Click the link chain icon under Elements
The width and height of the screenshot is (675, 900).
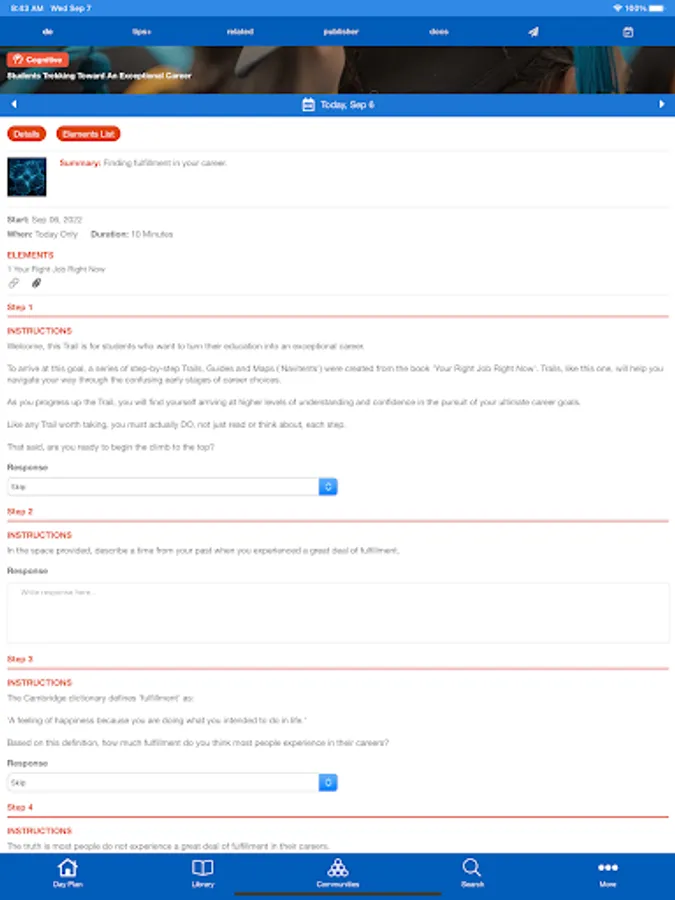point(14,283)
